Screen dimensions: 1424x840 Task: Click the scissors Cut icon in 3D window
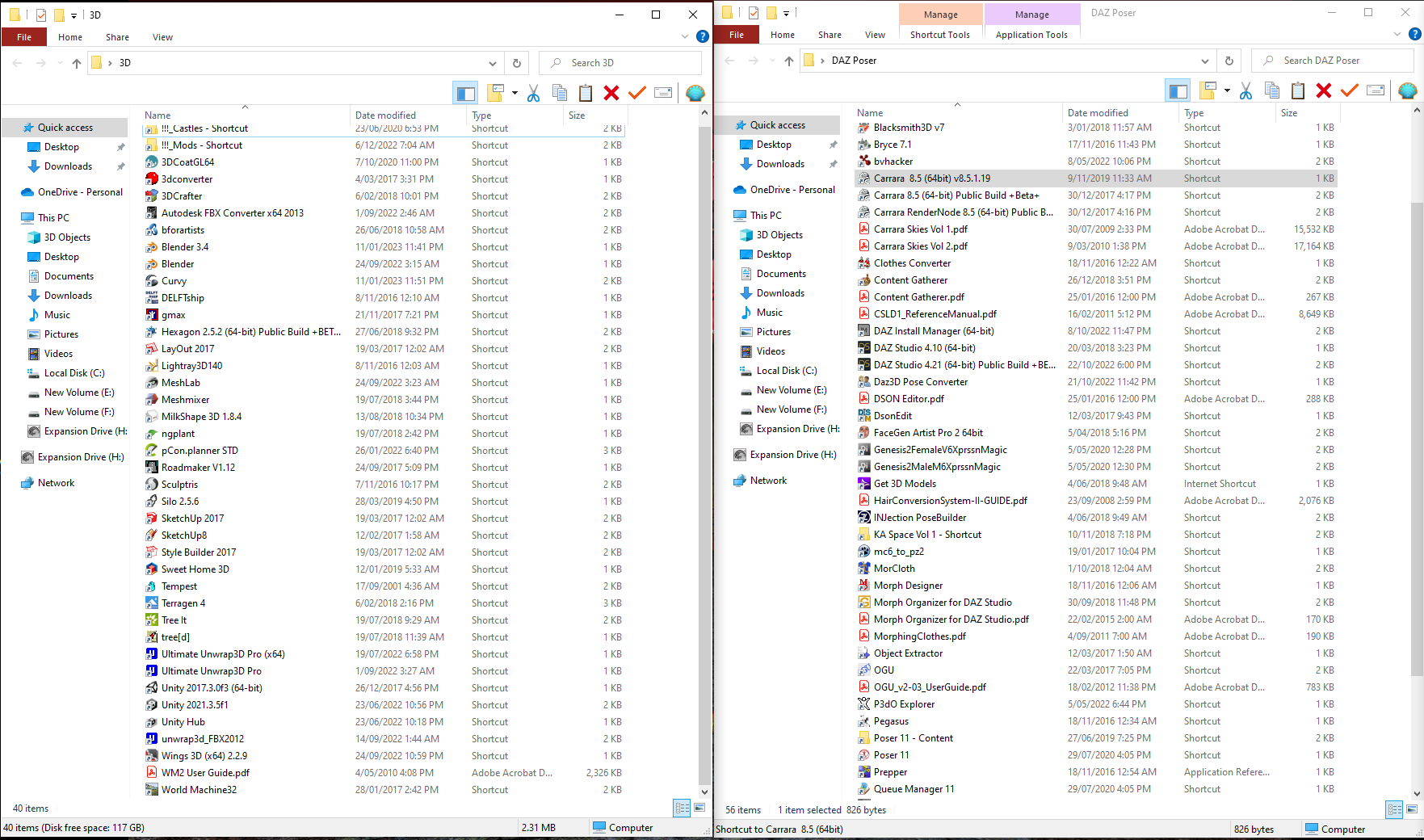click(533, 93)
